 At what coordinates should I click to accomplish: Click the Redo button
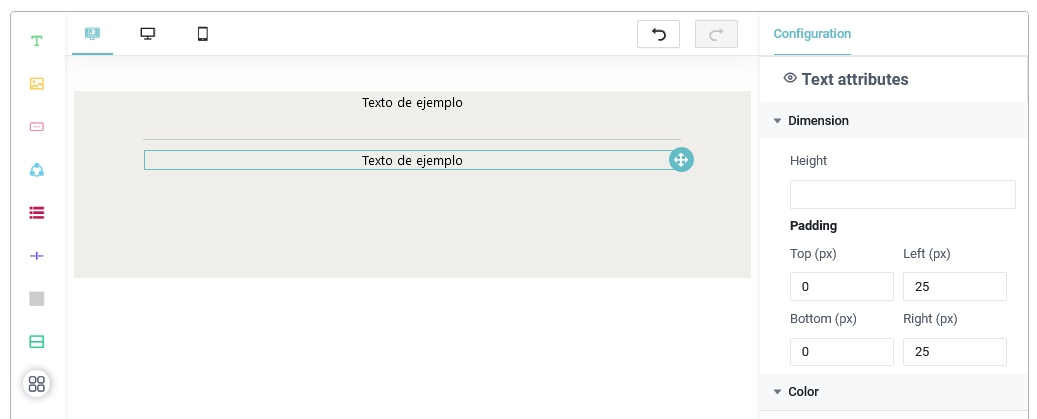coord(716,34)
